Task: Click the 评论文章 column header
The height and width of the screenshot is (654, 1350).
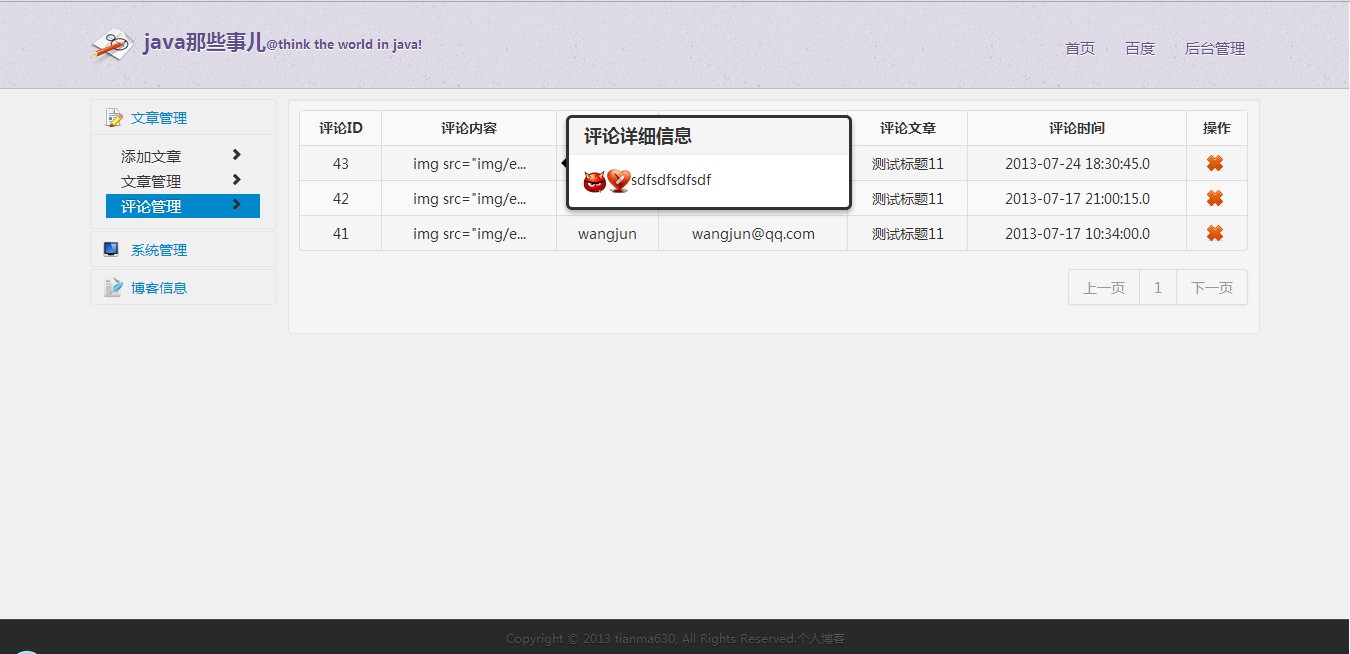Action: point(908,128)
